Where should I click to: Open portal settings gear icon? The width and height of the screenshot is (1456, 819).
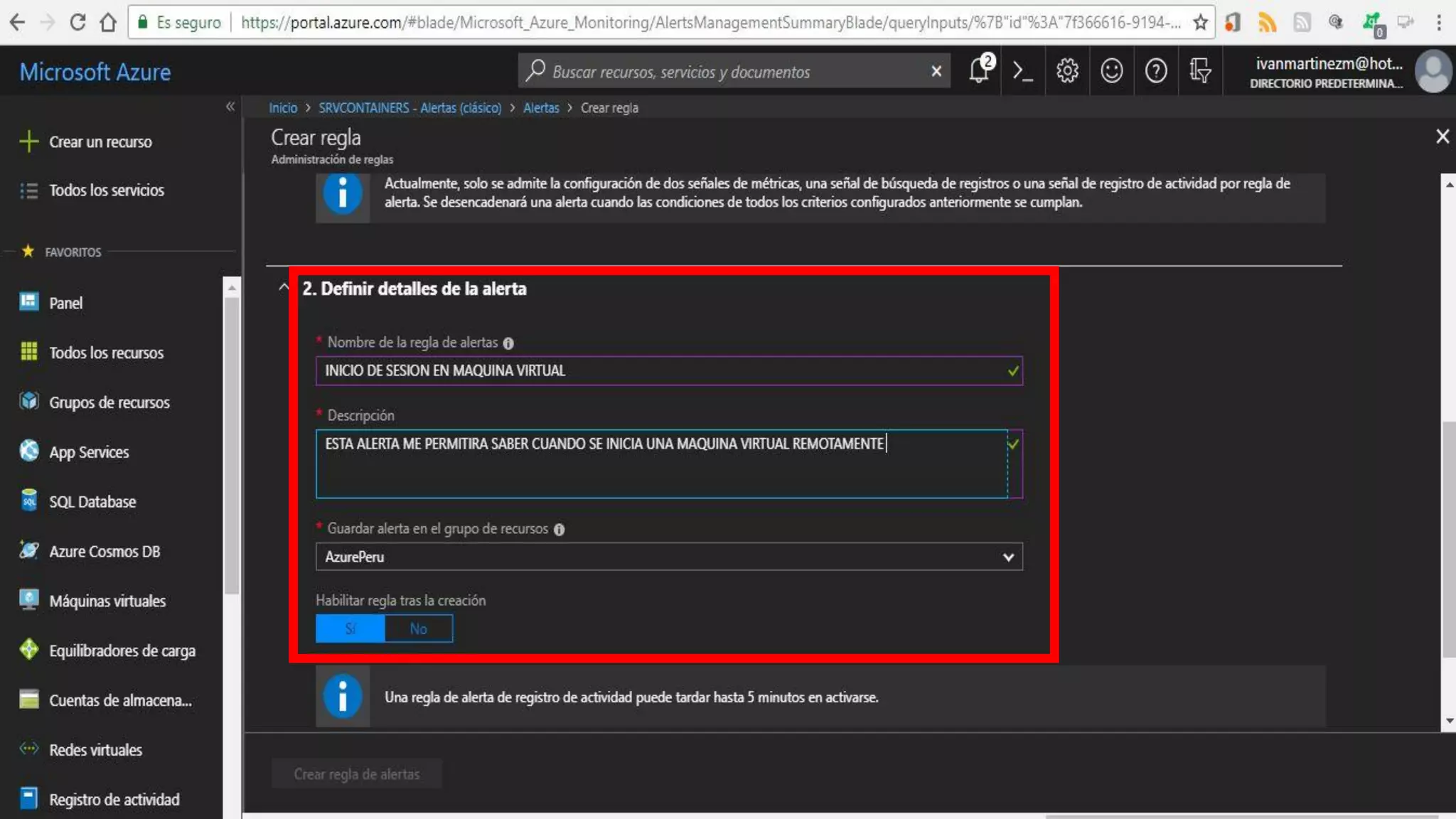[x=1067, y=71]
